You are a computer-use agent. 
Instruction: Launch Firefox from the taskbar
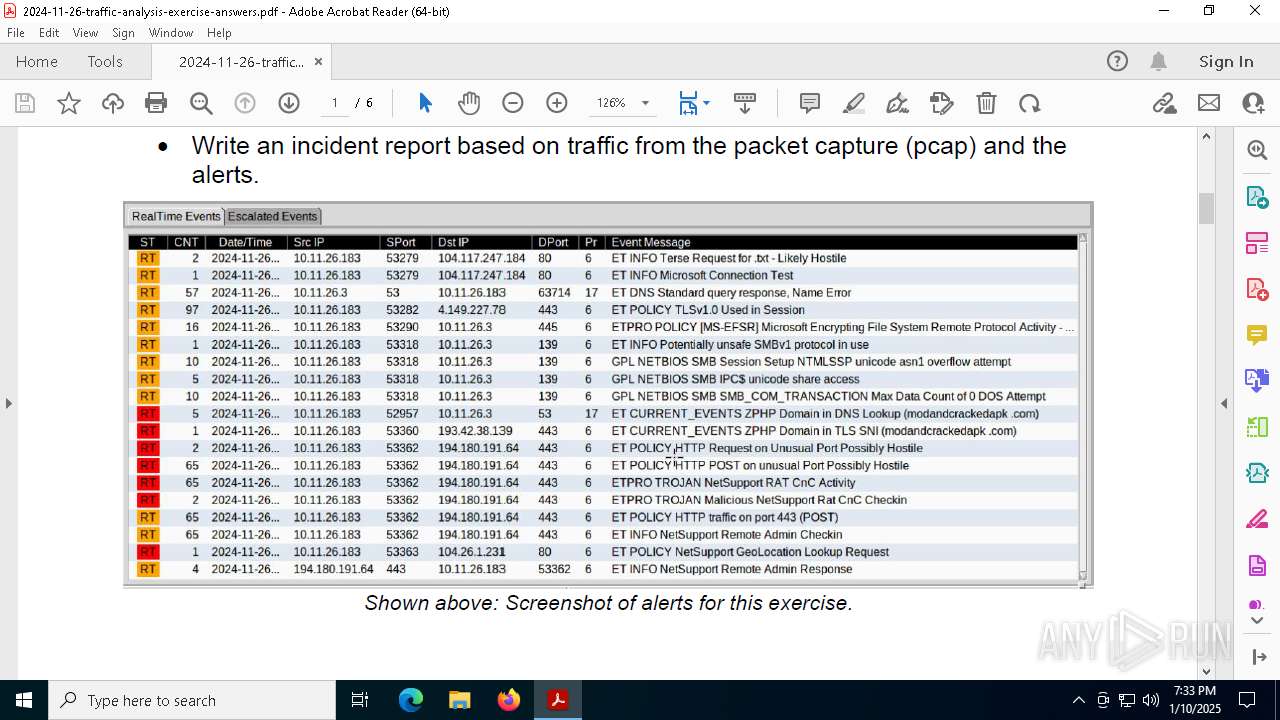tap(509, 700)
